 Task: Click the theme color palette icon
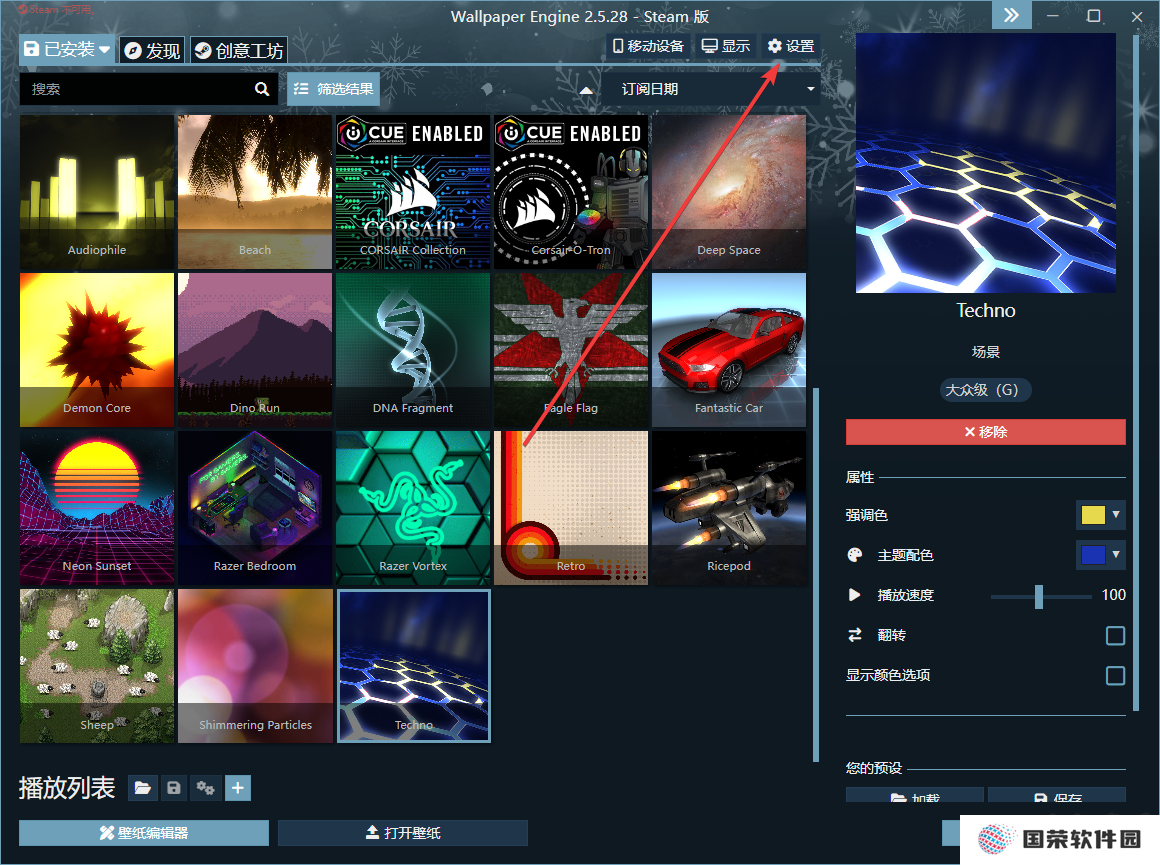(854, 555)
